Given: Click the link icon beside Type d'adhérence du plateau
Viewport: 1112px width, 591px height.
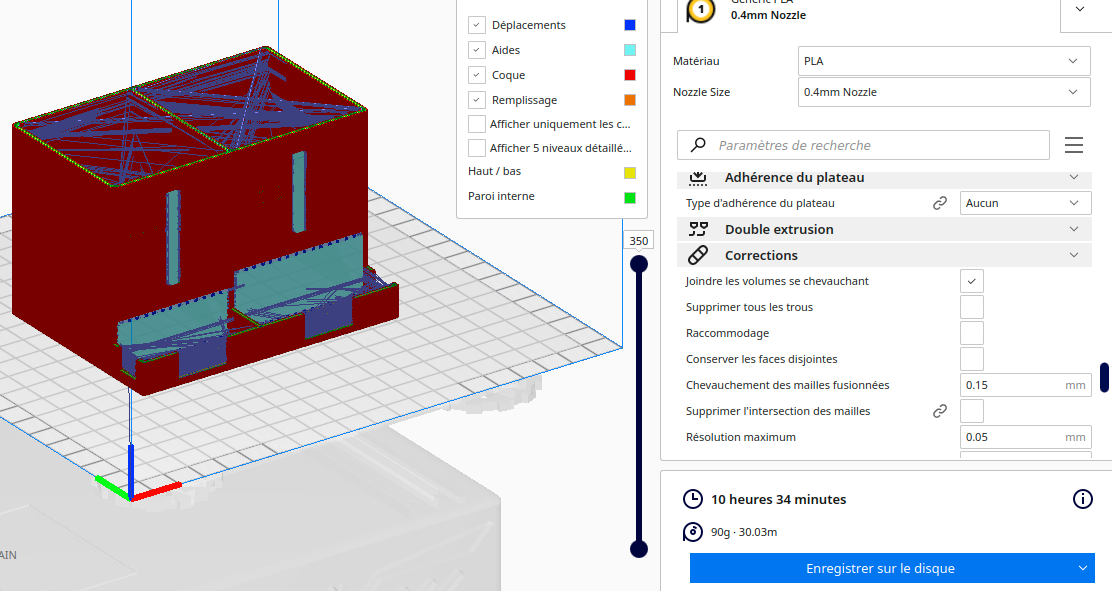Looking at the screenshot, I should pyautogui.click(x=940, y=203).
